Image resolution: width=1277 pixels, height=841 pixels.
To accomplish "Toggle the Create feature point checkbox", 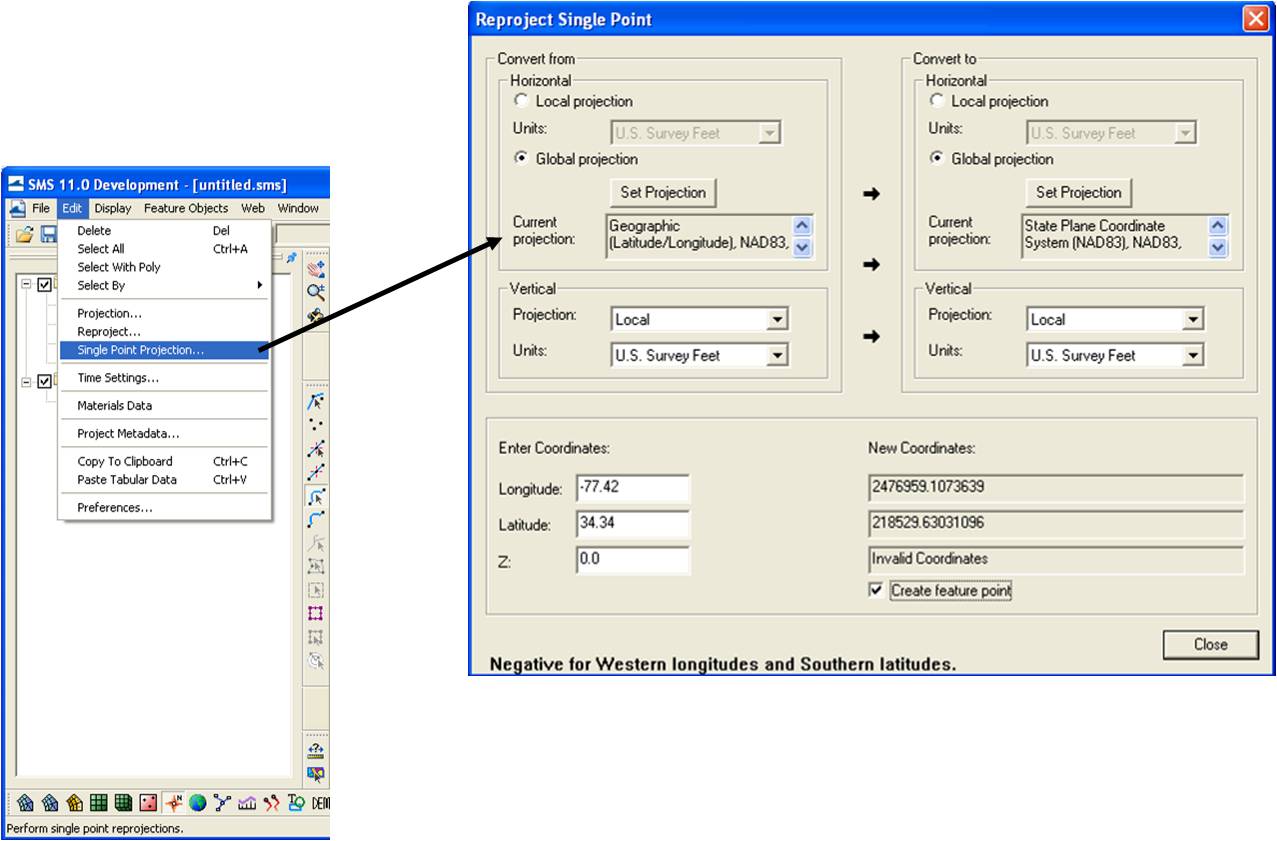I will 876,591.
